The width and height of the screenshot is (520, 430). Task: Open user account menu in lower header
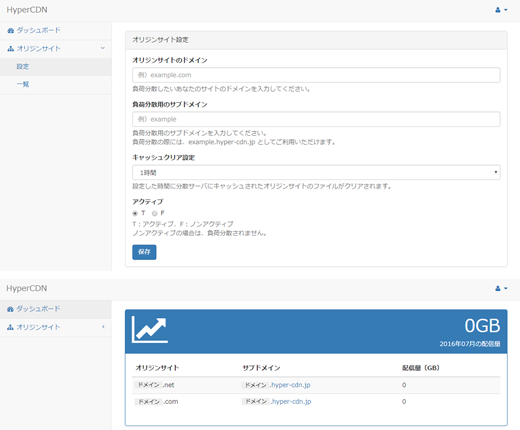(x=501, y=288)
